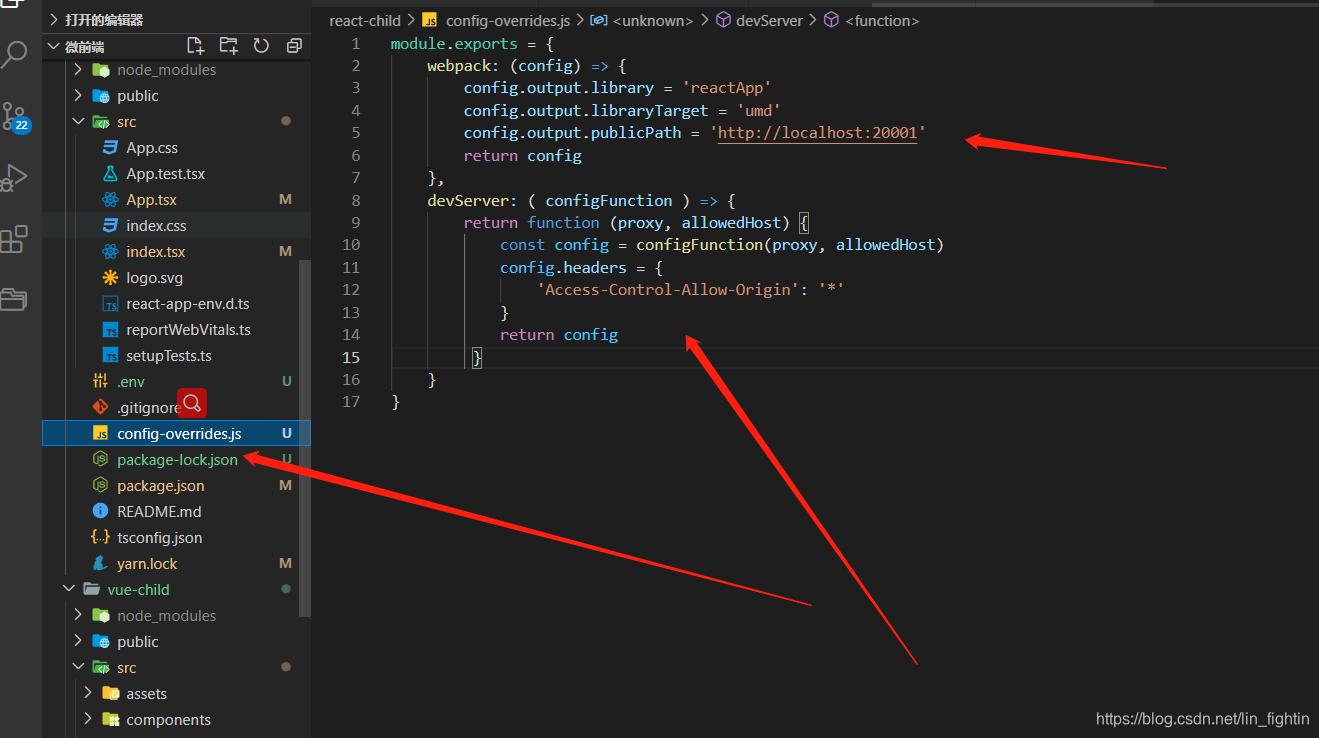The width and height of the screenshot is (1319, 738).
Task: Click module.exports on line 1
Action: [454, 44]
